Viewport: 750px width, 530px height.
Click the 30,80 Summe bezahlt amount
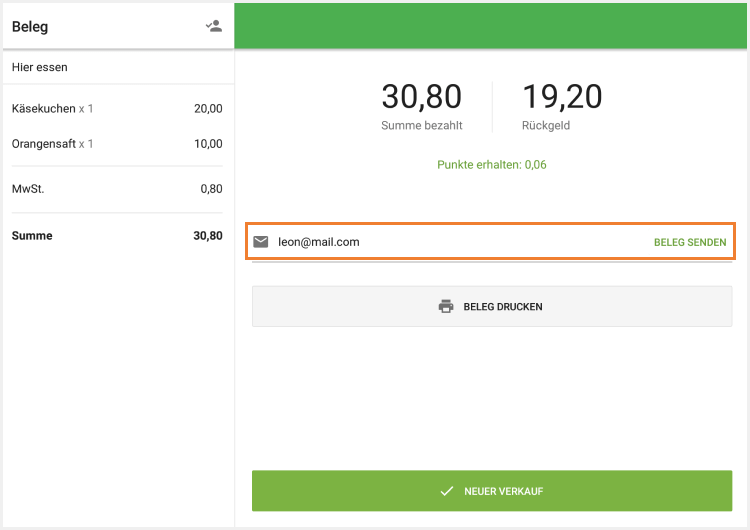pos(421,97)
